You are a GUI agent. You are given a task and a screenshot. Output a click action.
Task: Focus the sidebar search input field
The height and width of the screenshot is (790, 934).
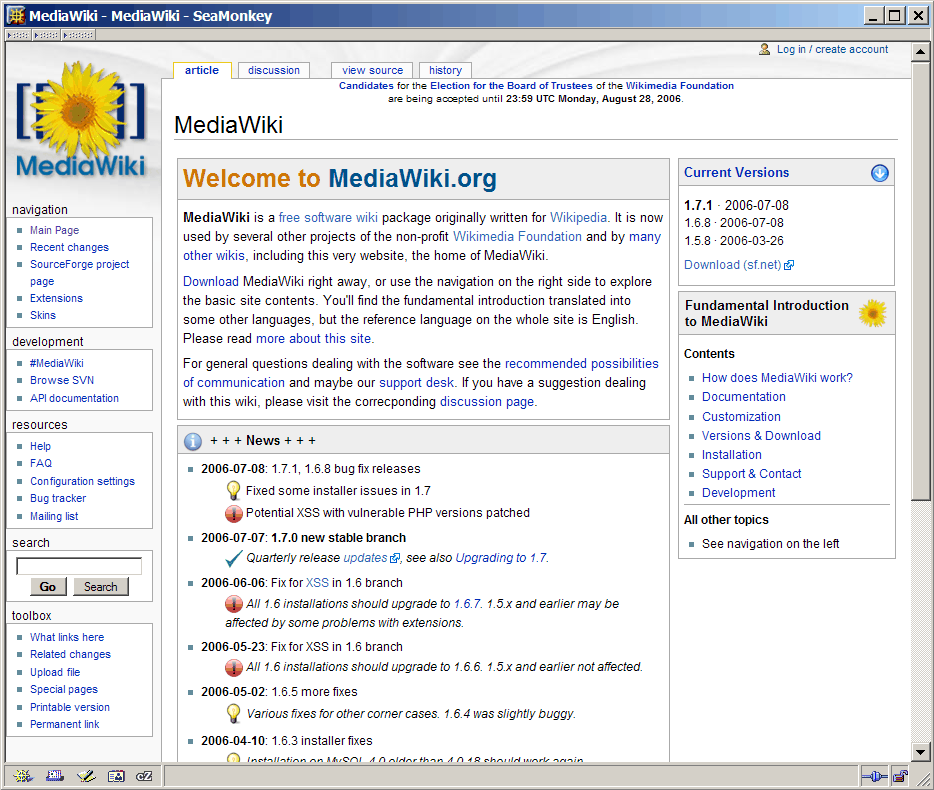[x=79, y=566]
